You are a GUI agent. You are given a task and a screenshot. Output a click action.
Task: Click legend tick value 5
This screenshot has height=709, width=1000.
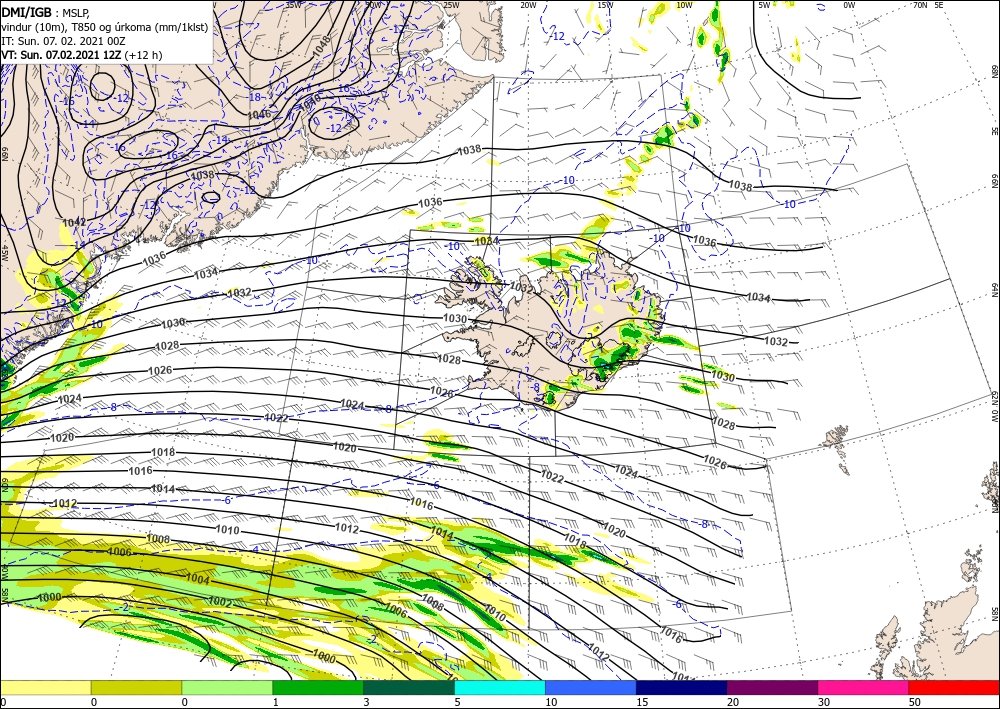[x=457, y=702]
